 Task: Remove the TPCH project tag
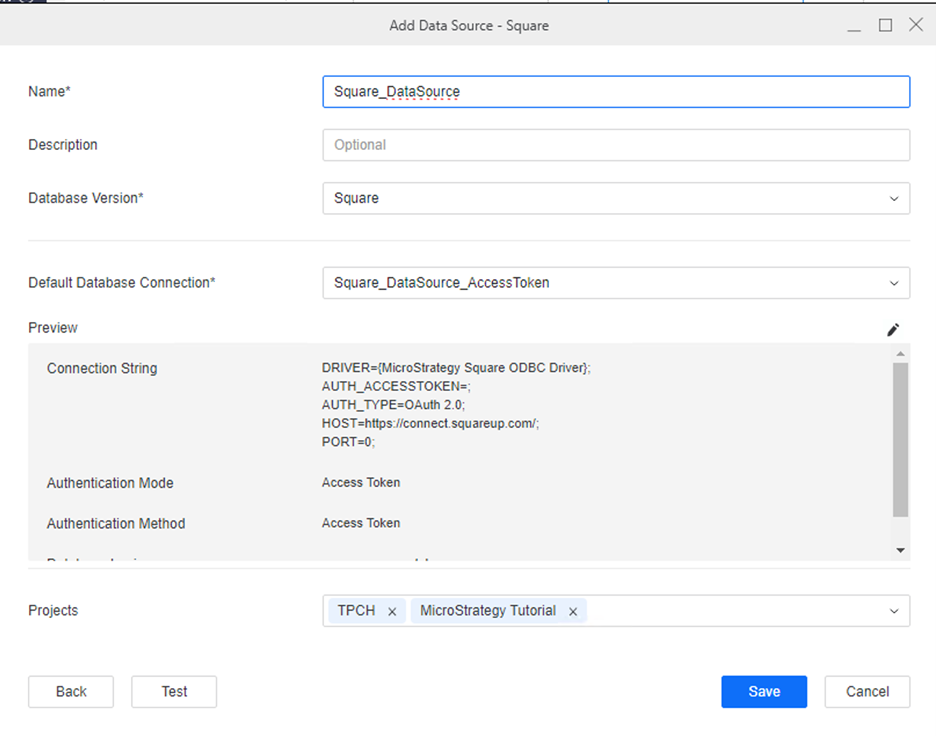(392, 611)
